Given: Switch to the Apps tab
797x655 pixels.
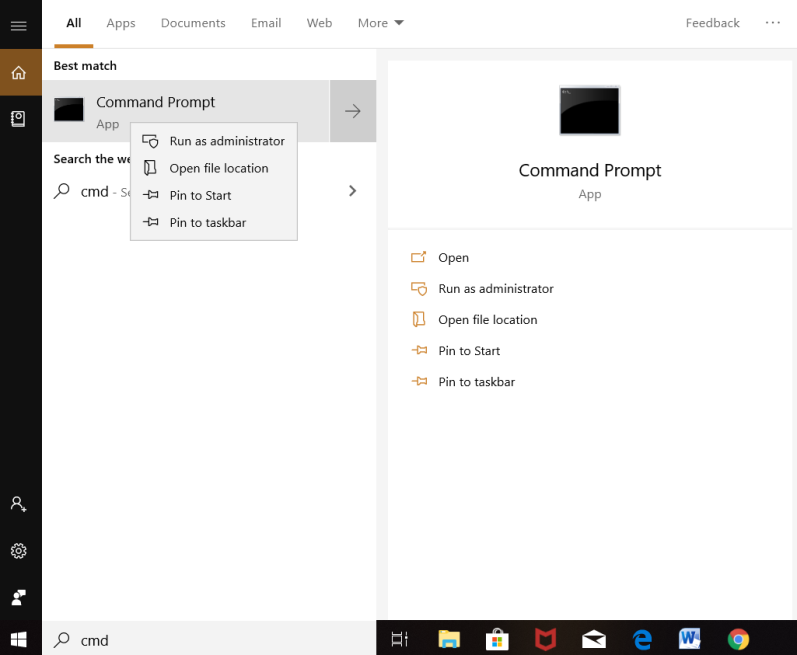Looking at the screenshot, I should 121,23.
